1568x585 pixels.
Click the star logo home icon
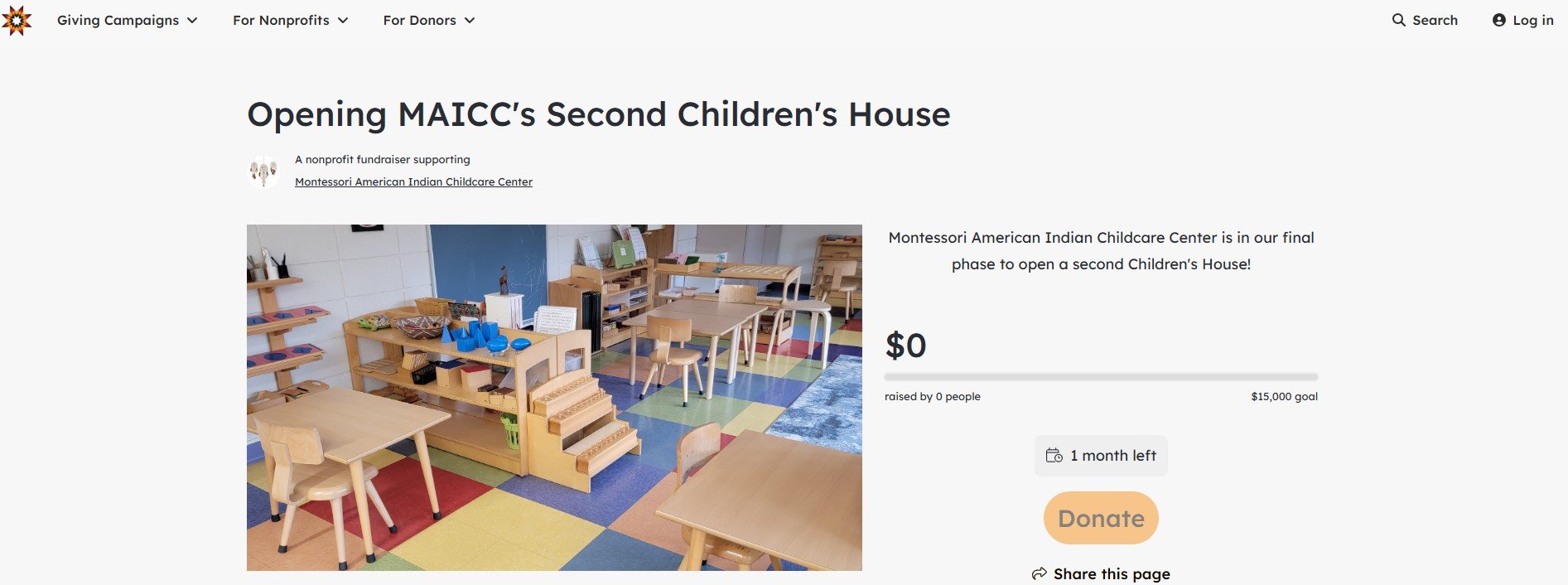click(17, 20)
